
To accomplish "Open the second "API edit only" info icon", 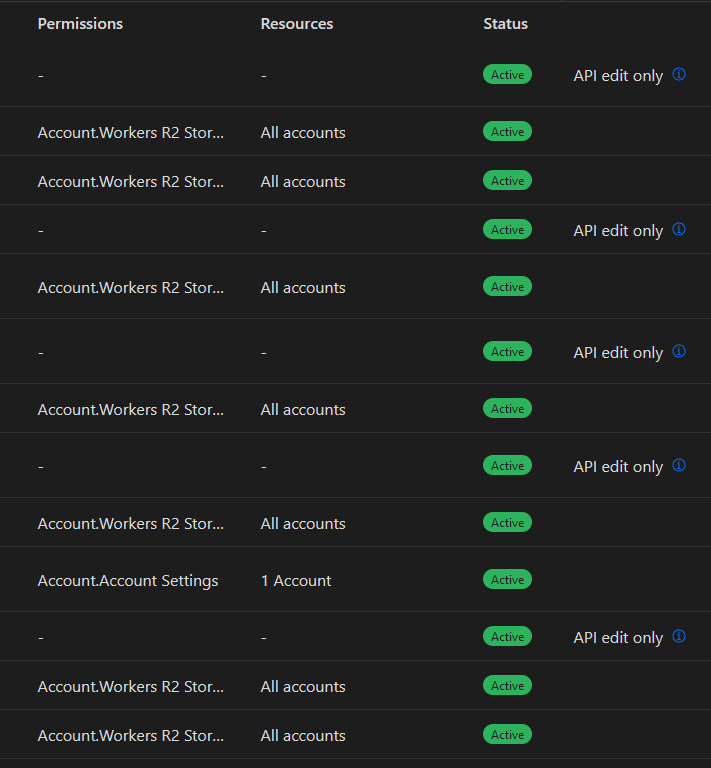I will click(679, 229).
